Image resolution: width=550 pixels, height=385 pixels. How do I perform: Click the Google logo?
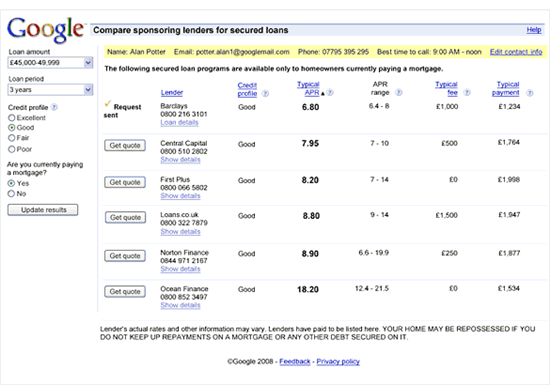coord(46,29)
